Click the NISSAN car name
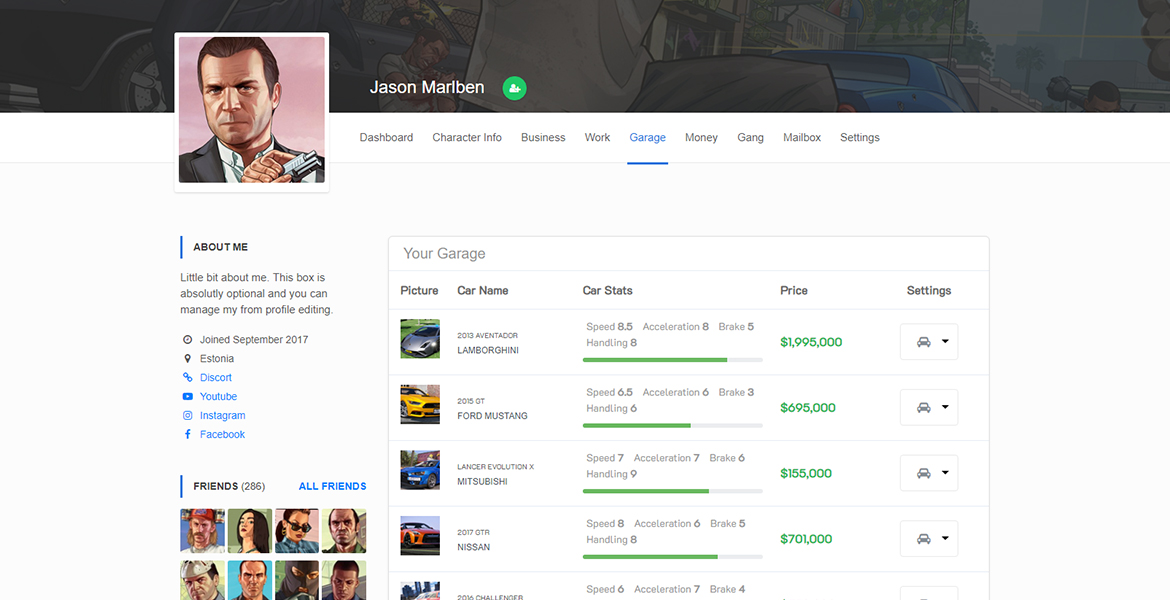Viewport: 1170px width, 600px height. click(x=474, y=547)
